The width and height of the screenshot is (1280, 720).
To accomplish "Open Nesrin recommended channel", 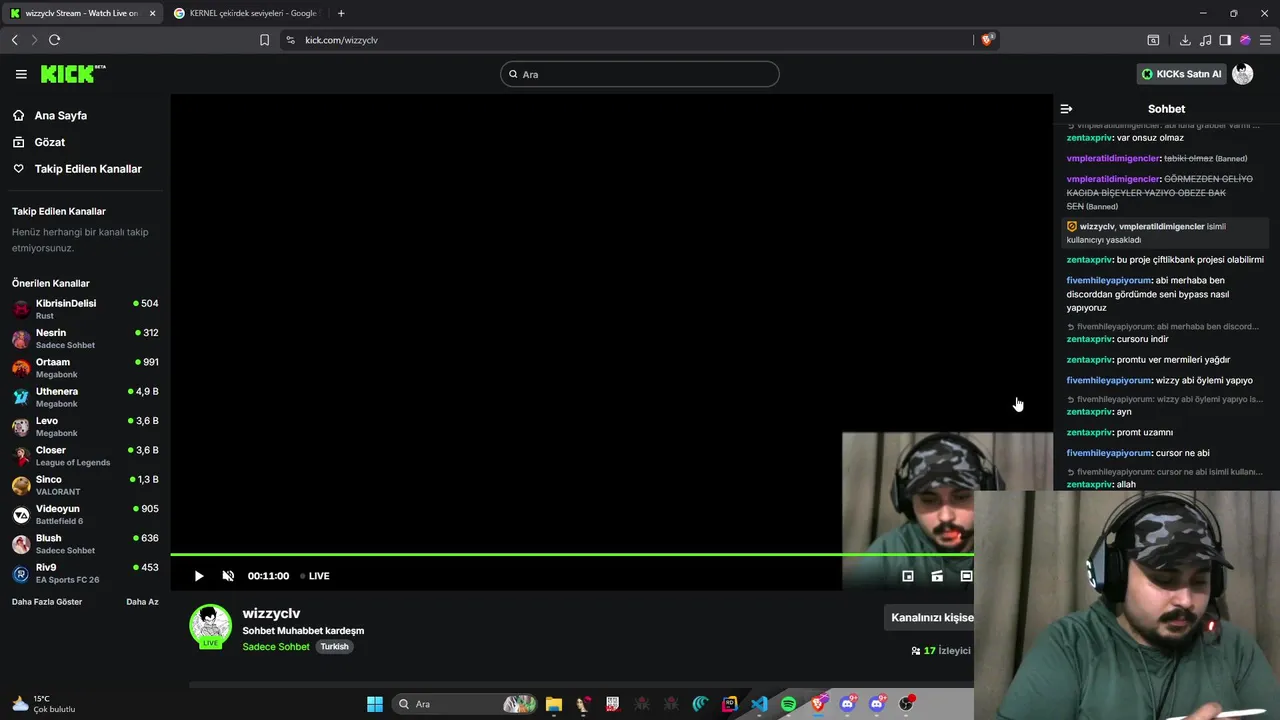I will (85, 338).
